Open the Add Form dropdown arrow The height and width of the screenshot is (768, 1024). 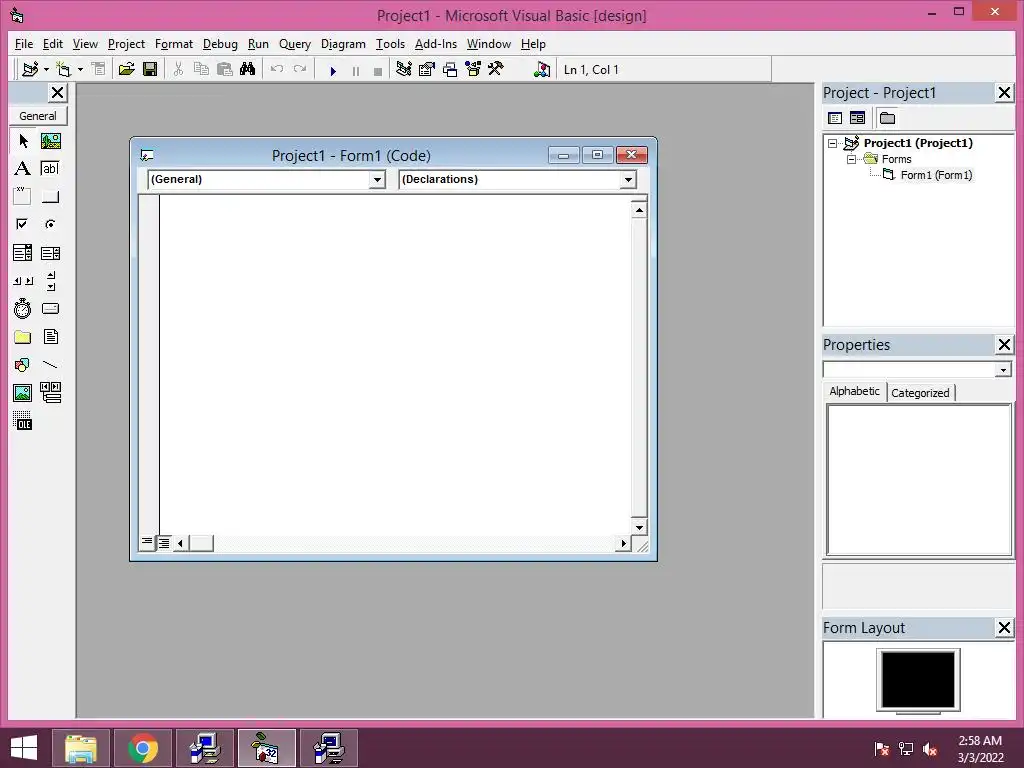(80, 69)
